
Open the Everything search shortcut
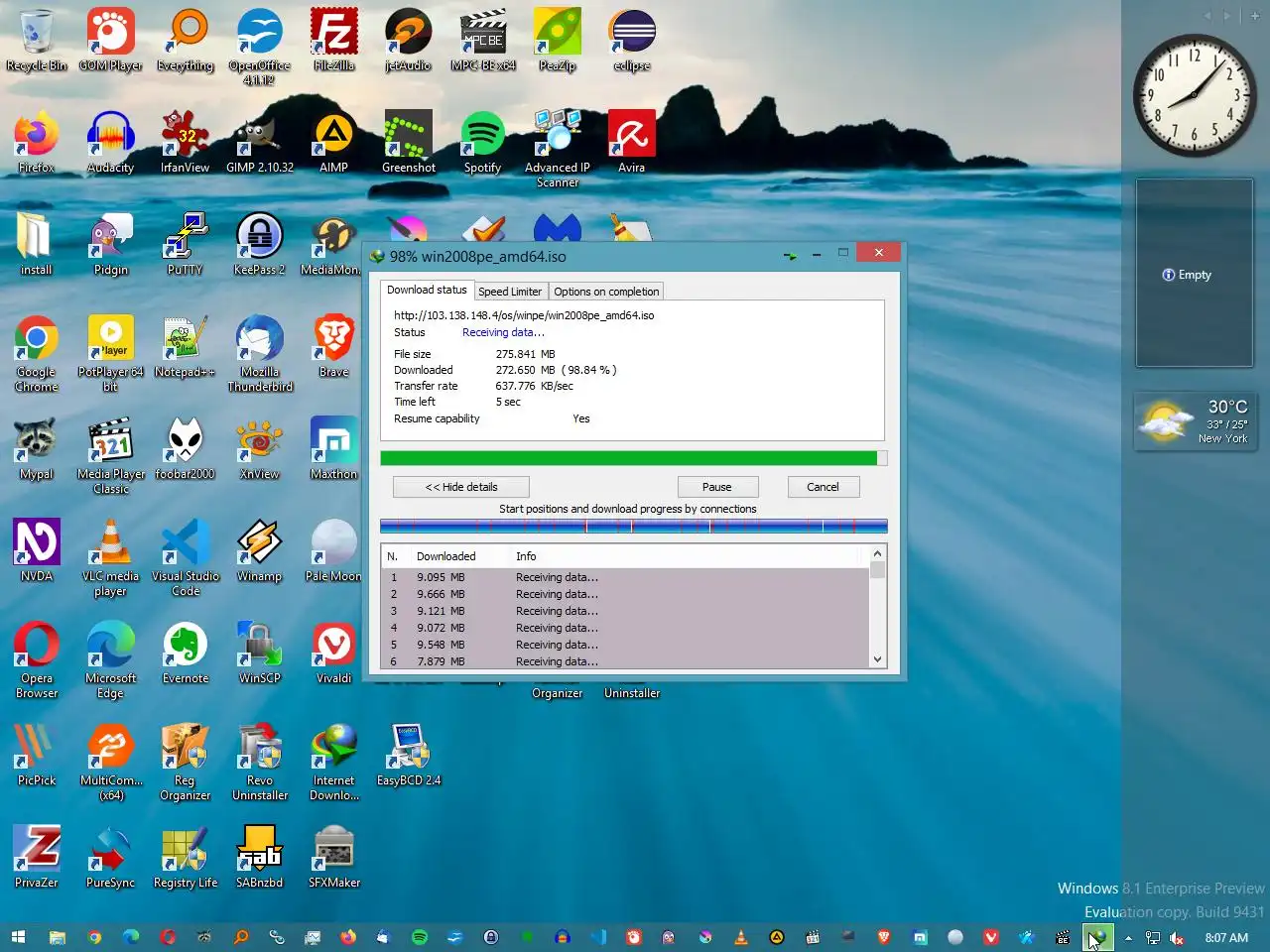[186, 40]
